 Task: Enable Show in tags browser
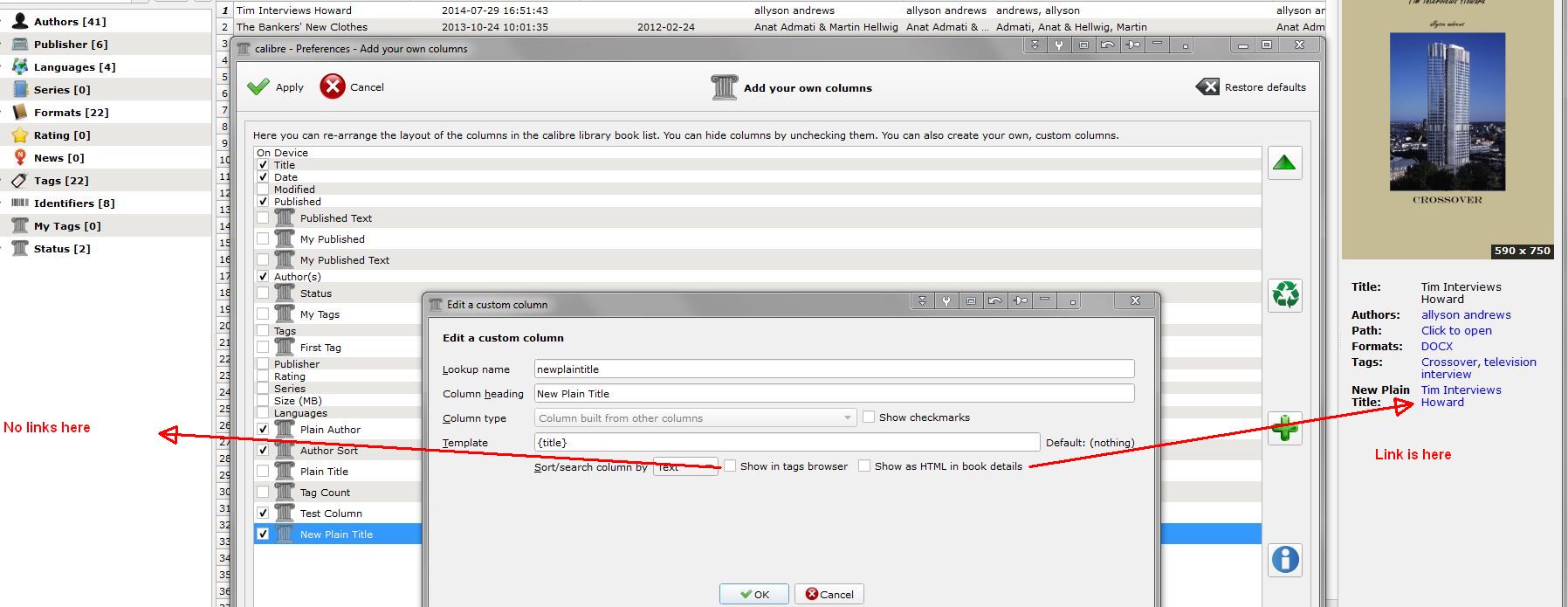pyautogui.click(x=730, y=466)
